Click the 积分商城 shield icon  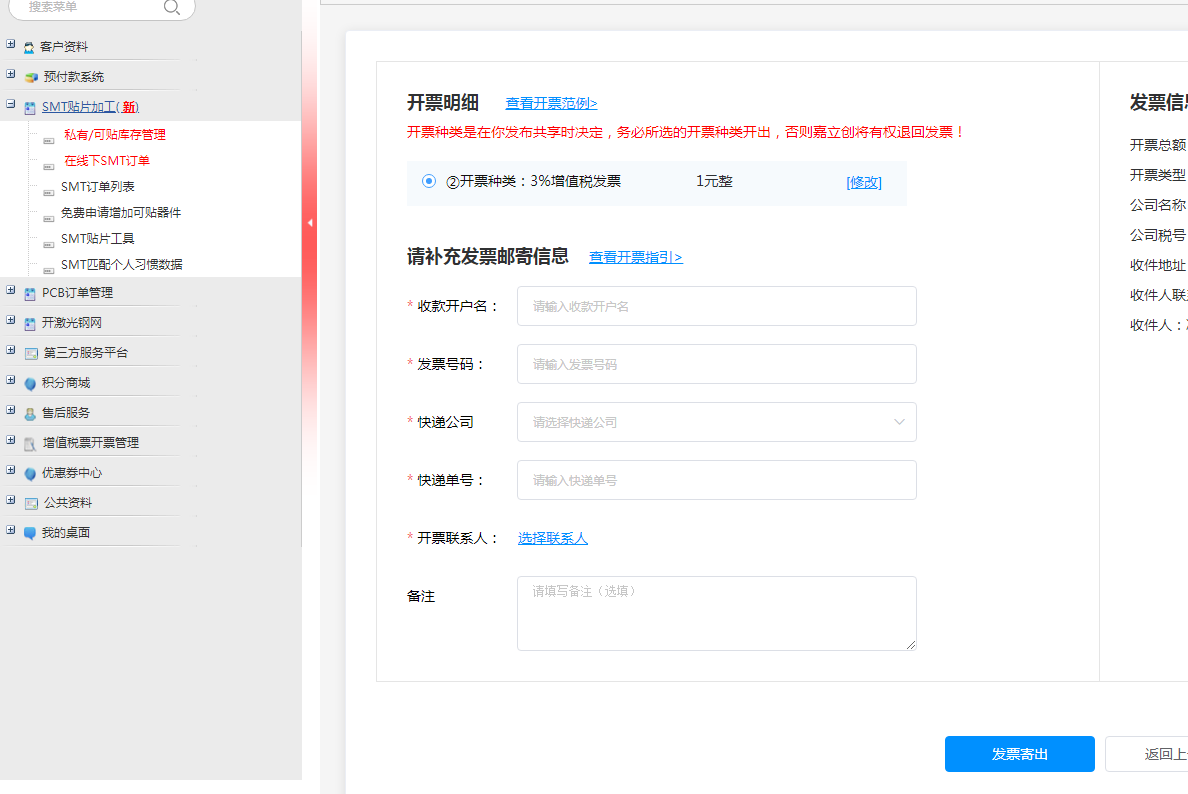tap(30, 383)
